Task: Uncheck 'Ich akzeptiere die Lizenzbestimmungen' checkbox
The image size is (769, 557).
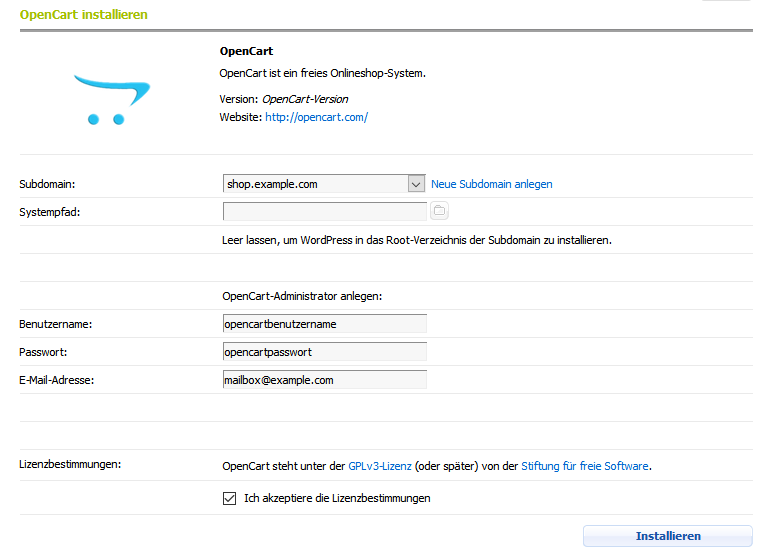Action: (x=229, y=498)
